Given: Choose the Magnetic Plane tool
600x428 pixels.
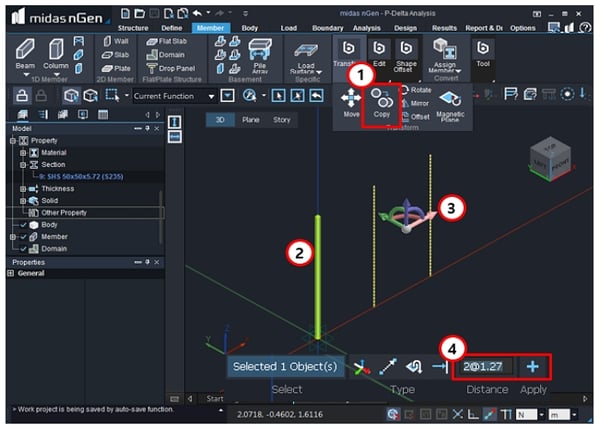Looking at the screenshot, I should tap(450, 106).
